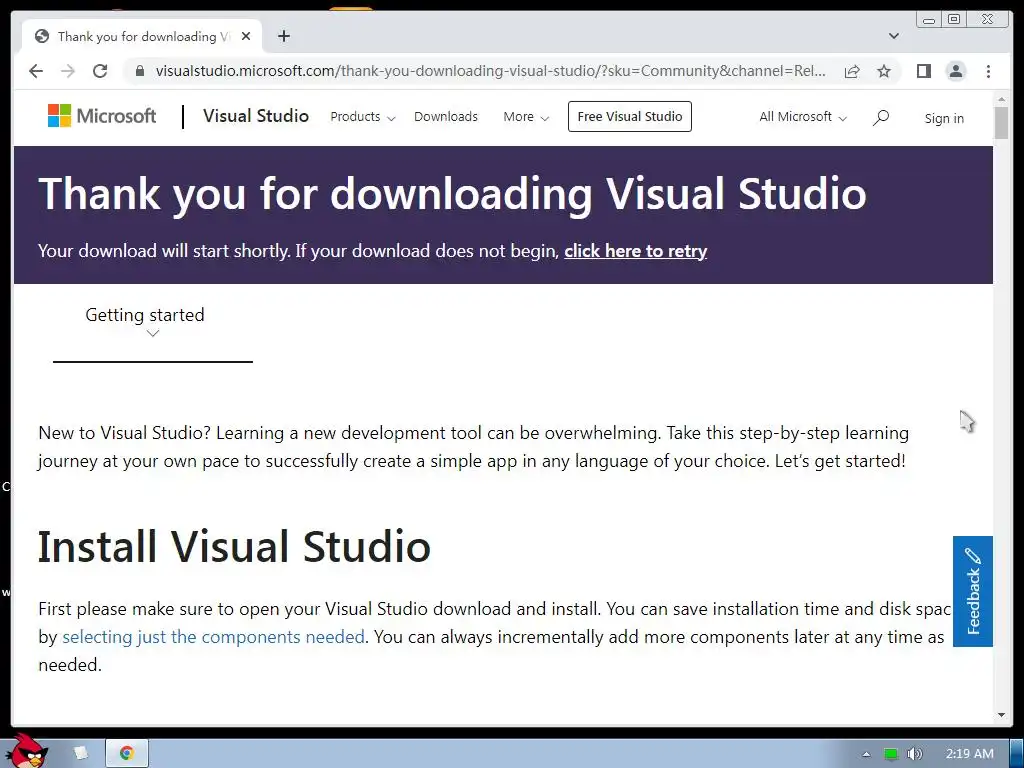Click the scrollbar up arrow
This screenshot has width=1024, height=768.
tap(1001, 99)
